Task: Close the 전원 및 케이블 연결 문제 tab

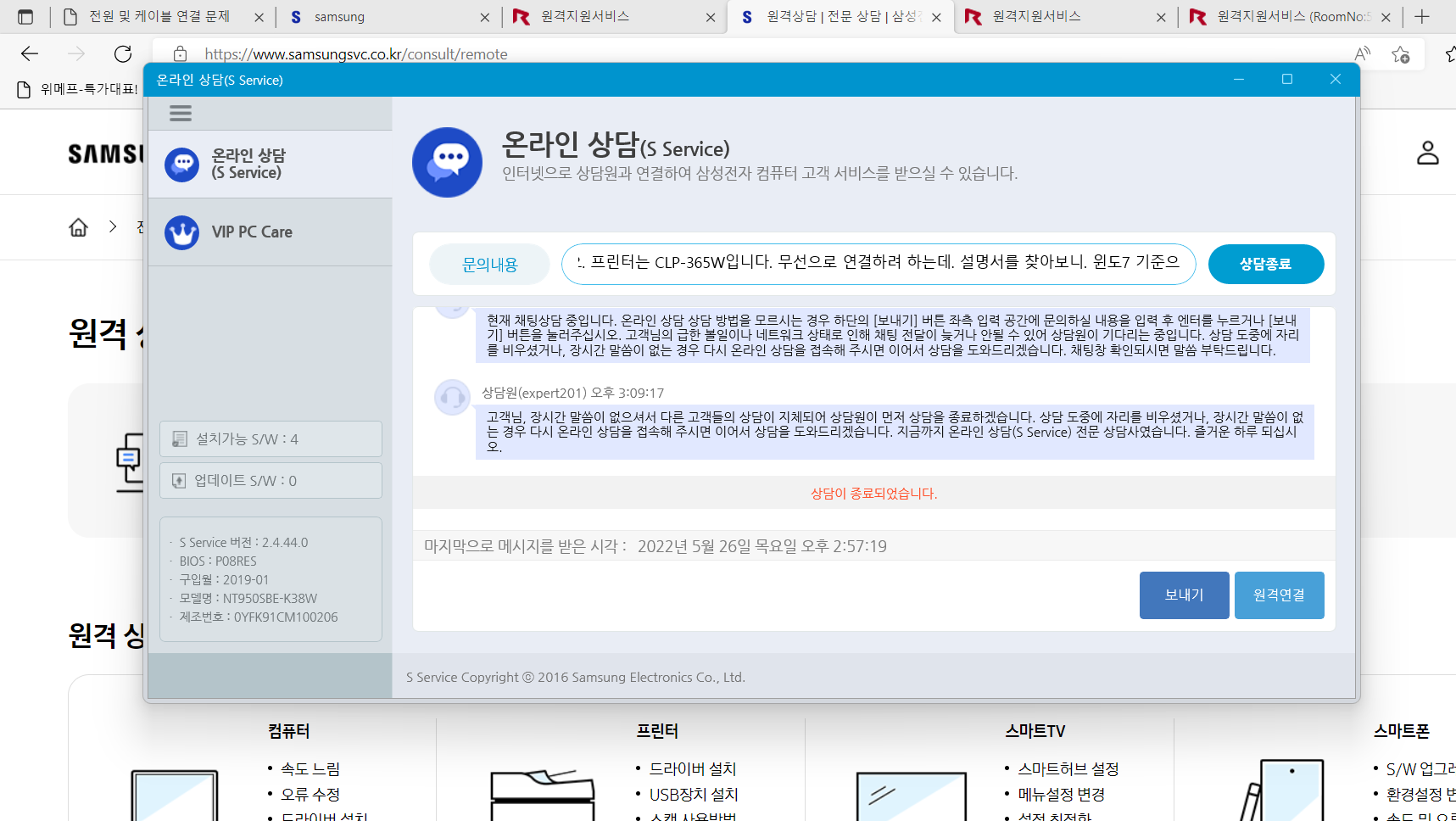Action: pos(259,17)
